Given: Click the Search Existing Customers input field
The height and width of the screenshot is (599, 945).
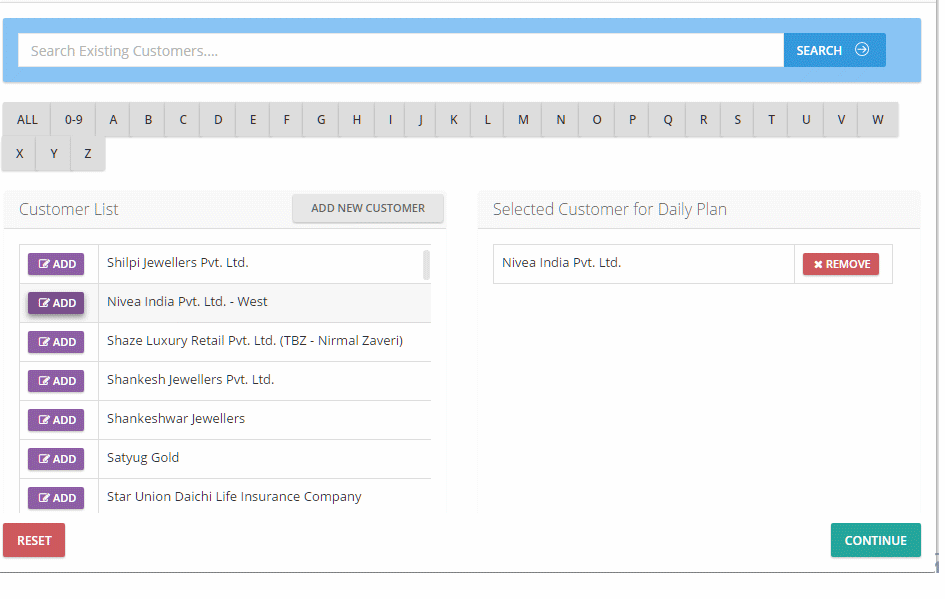Looking at the screenshot, I should (401, 50).
